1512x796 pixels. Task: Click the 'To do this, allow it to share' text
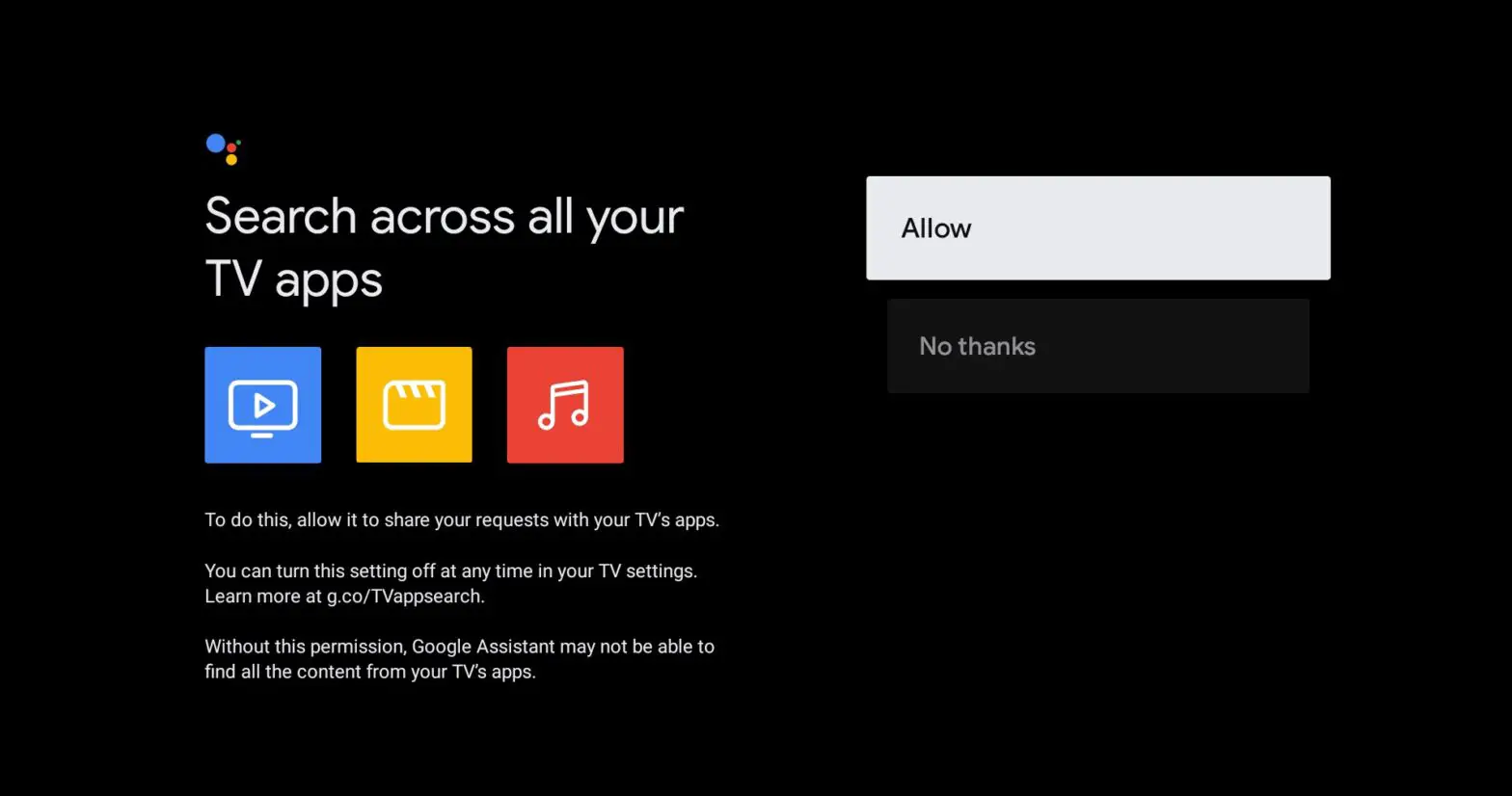point(462,520)
